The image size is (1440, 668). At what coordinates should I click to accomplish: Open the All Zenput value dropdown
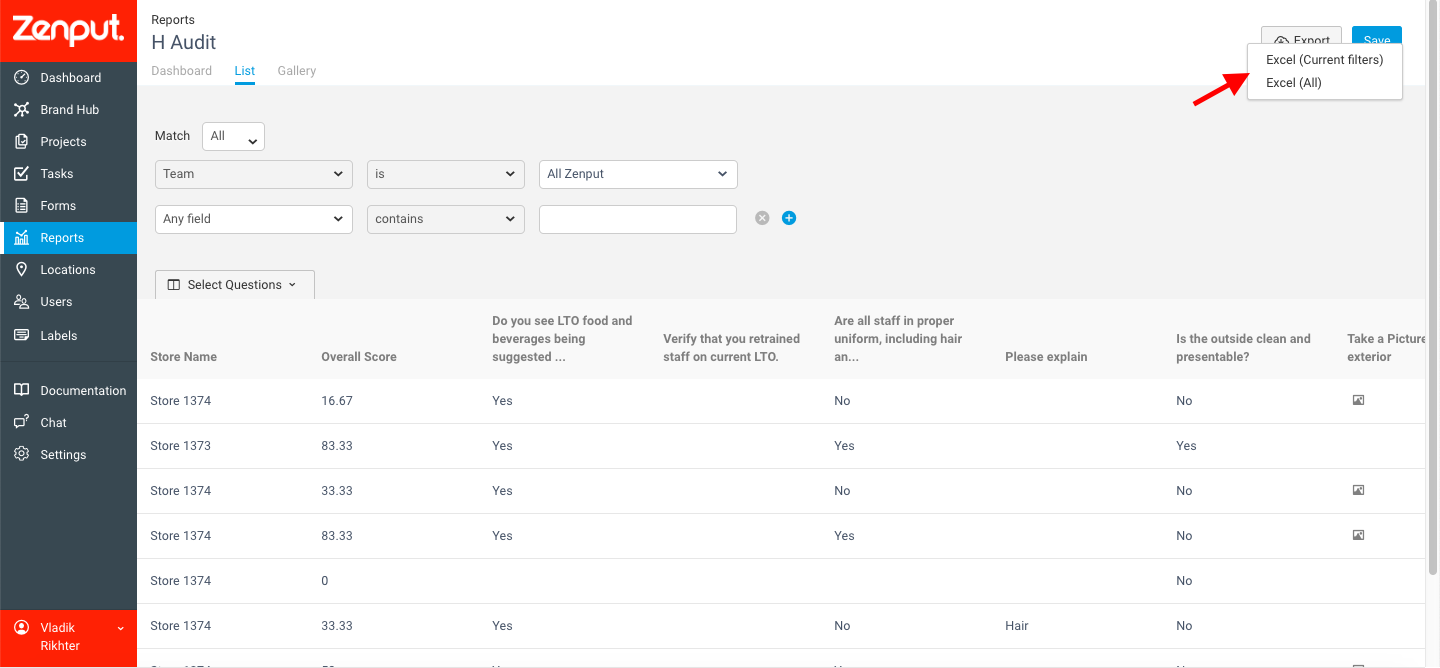pyautogui.click(x=638, y=174)
